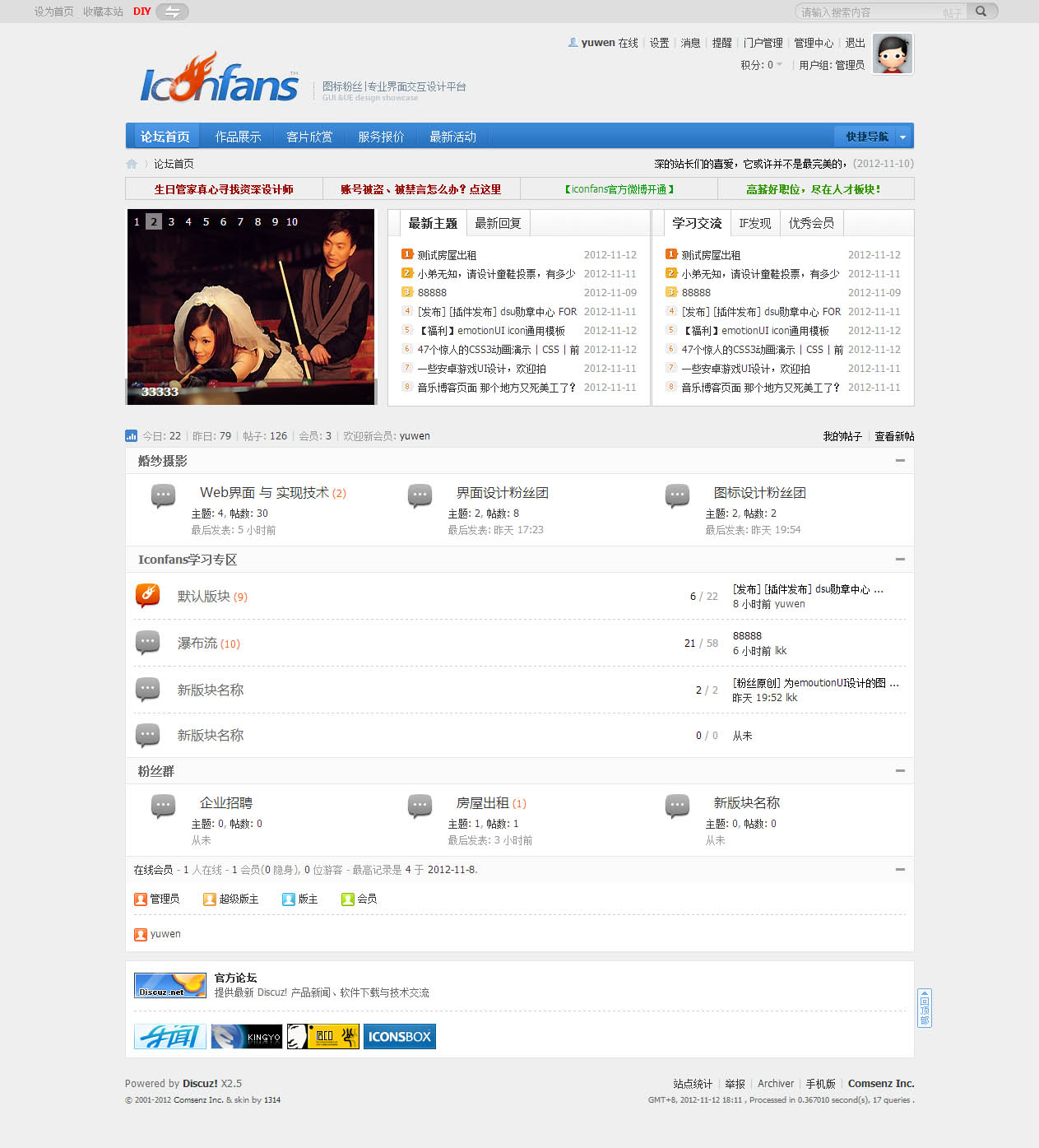
Task: Switch to the IF发现 tab
Action: 754,222
